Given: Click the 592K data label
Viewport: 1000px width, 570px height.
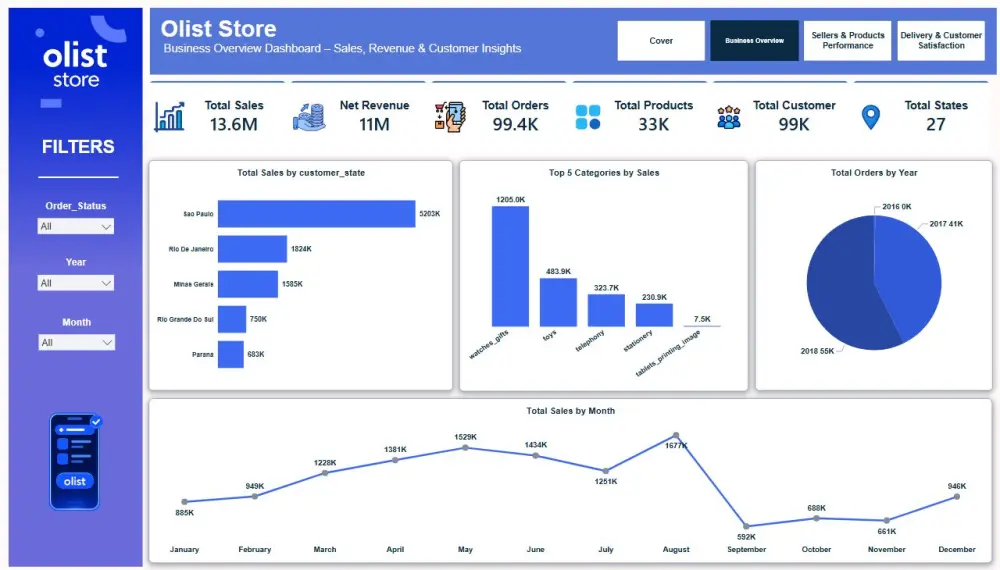Looking at the screenshot, I should coord(746,537).
